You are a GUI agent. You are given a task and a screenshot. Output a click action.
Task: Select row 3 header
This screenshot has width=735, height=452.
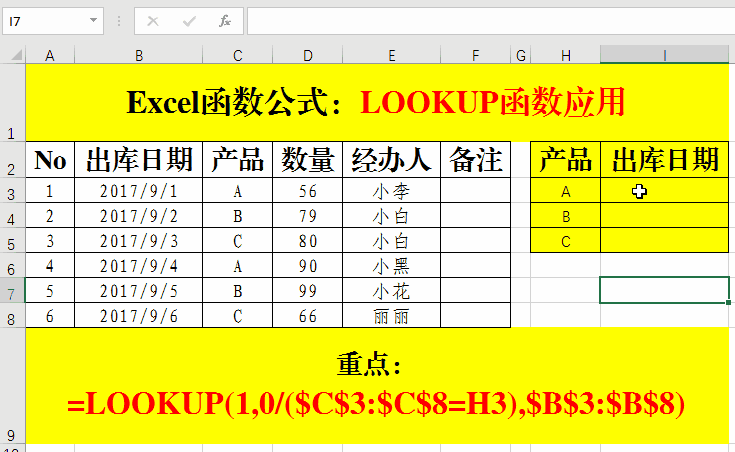[12, 190]
